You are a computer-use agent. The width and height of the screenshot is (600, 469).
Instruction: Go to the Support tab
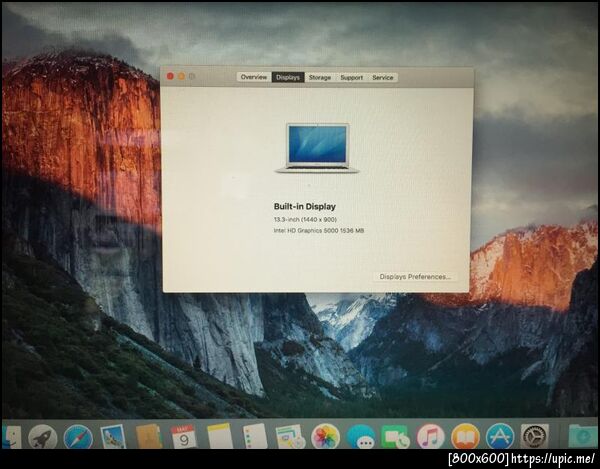(x=352, y=77)
